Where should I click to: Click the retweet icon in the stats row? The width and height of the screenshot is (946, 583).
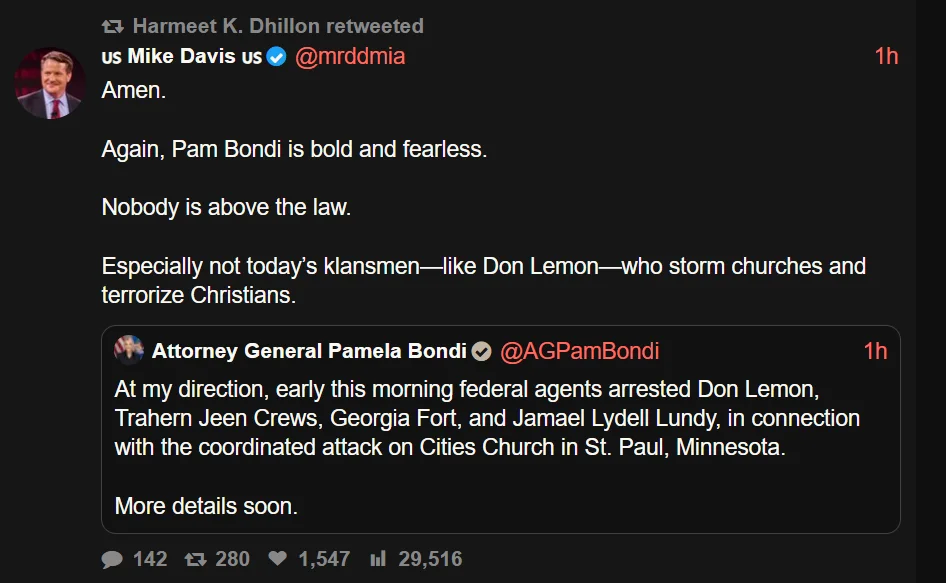(196, 559)
